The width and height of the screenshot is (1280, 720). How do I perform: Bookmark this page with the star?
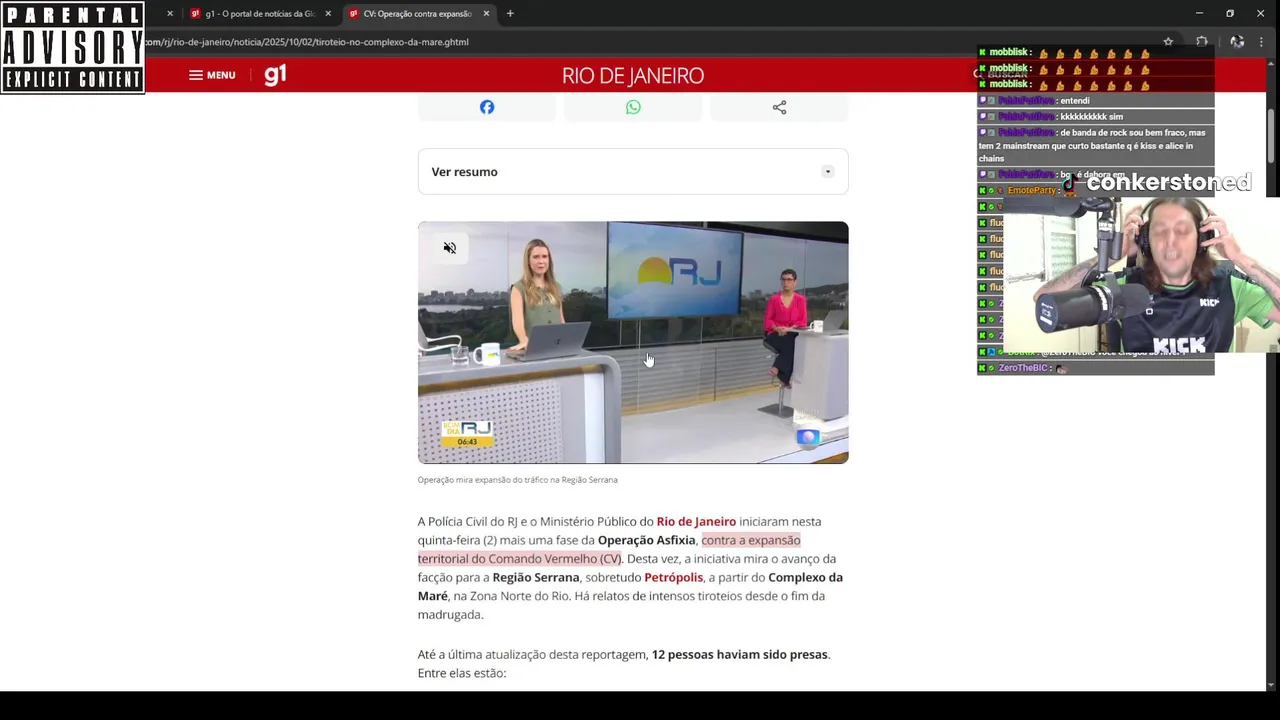coord(1168,42)
